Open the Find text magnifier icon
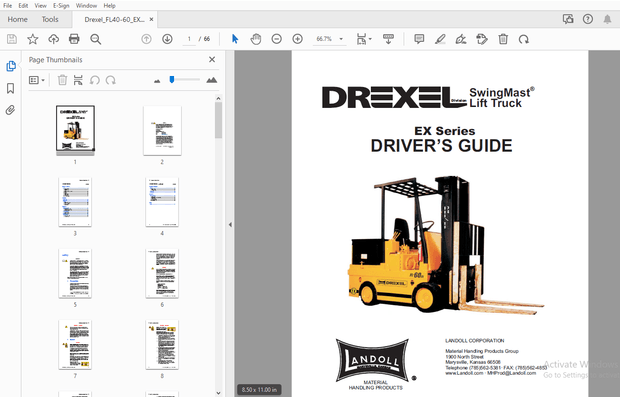This screenshot has width=620, height=397. tap(95, 39)
